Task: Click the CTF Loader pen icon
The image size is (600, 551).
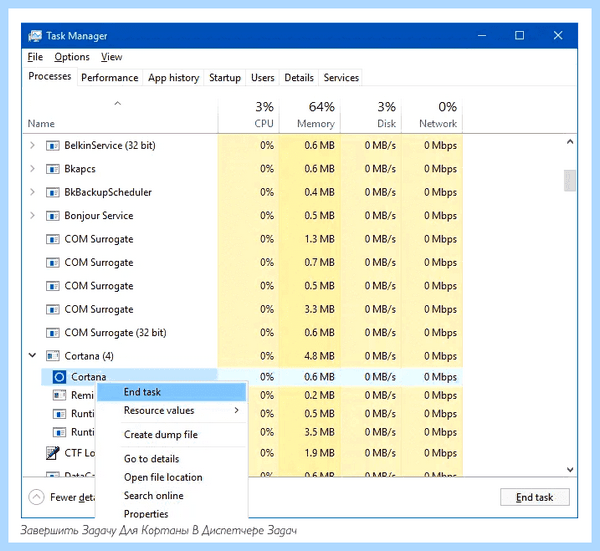Action: tap(52, 453)
